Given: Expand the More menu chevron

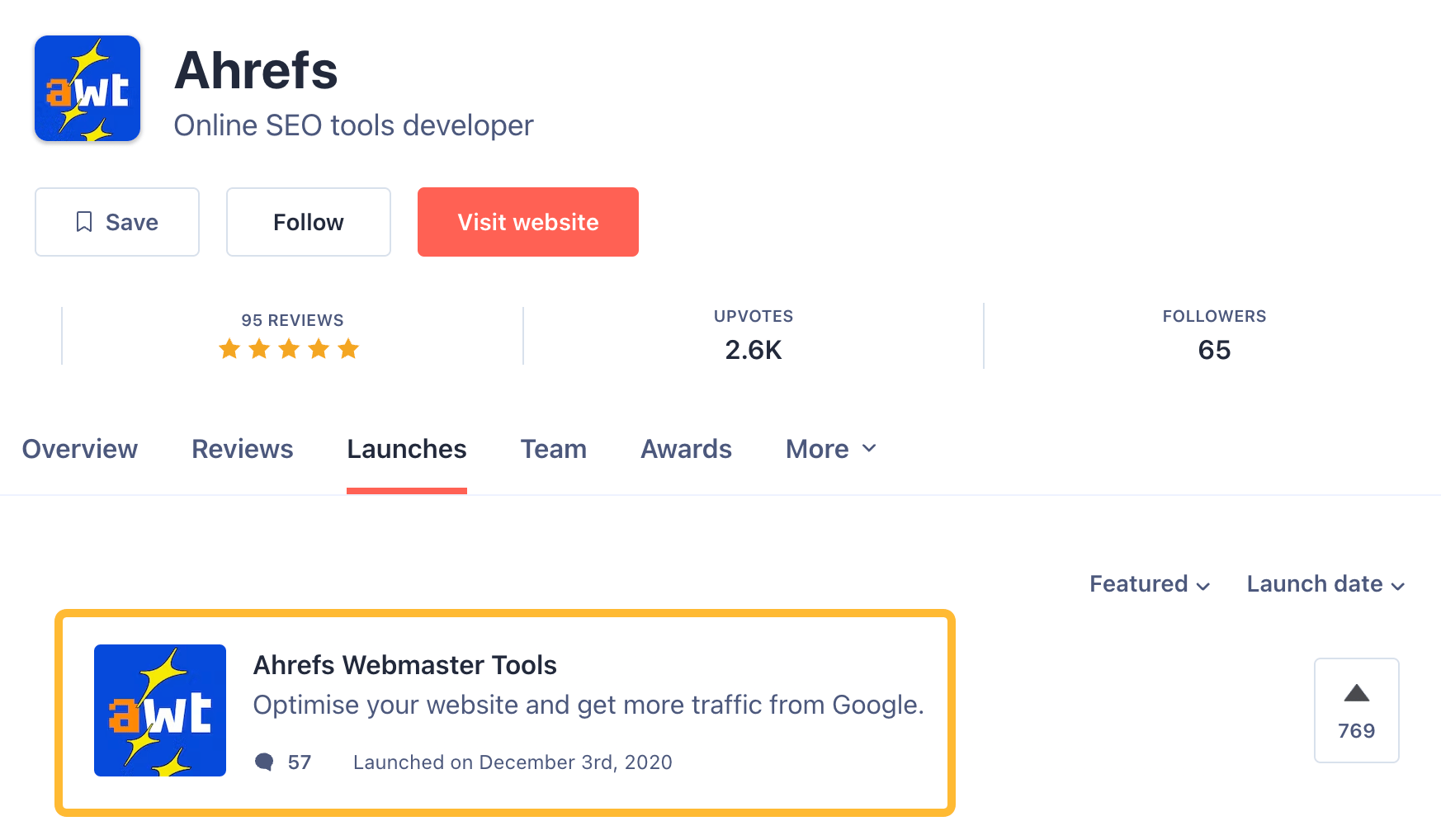Looking at the screenshot, I should coord(869,448).
